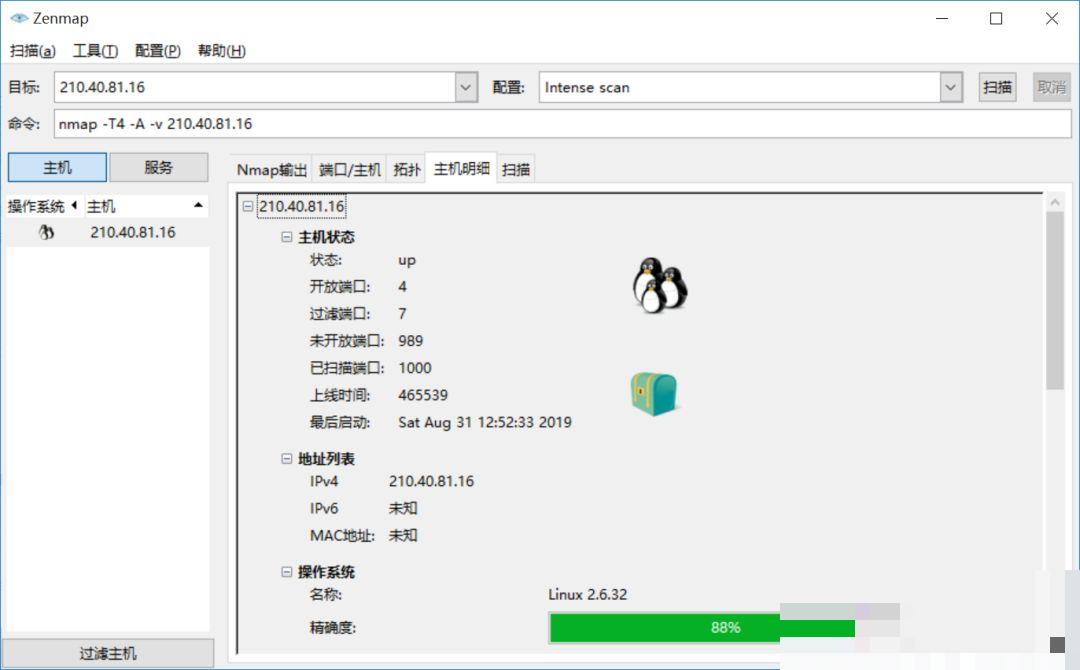Click the 过滤主机 filter button

click(x=108, y=653)
